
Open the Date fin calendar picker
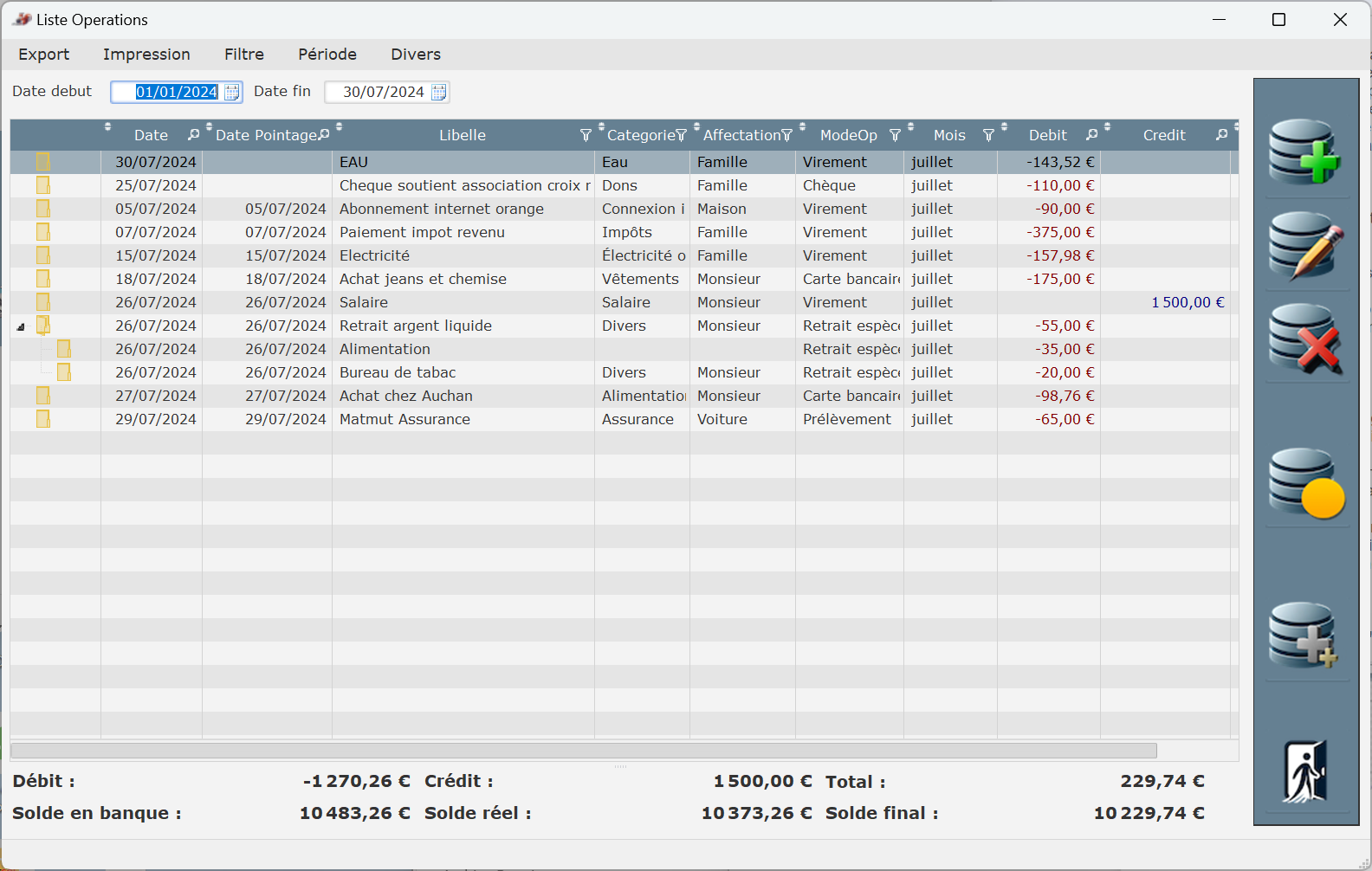(x=439, y=93)
